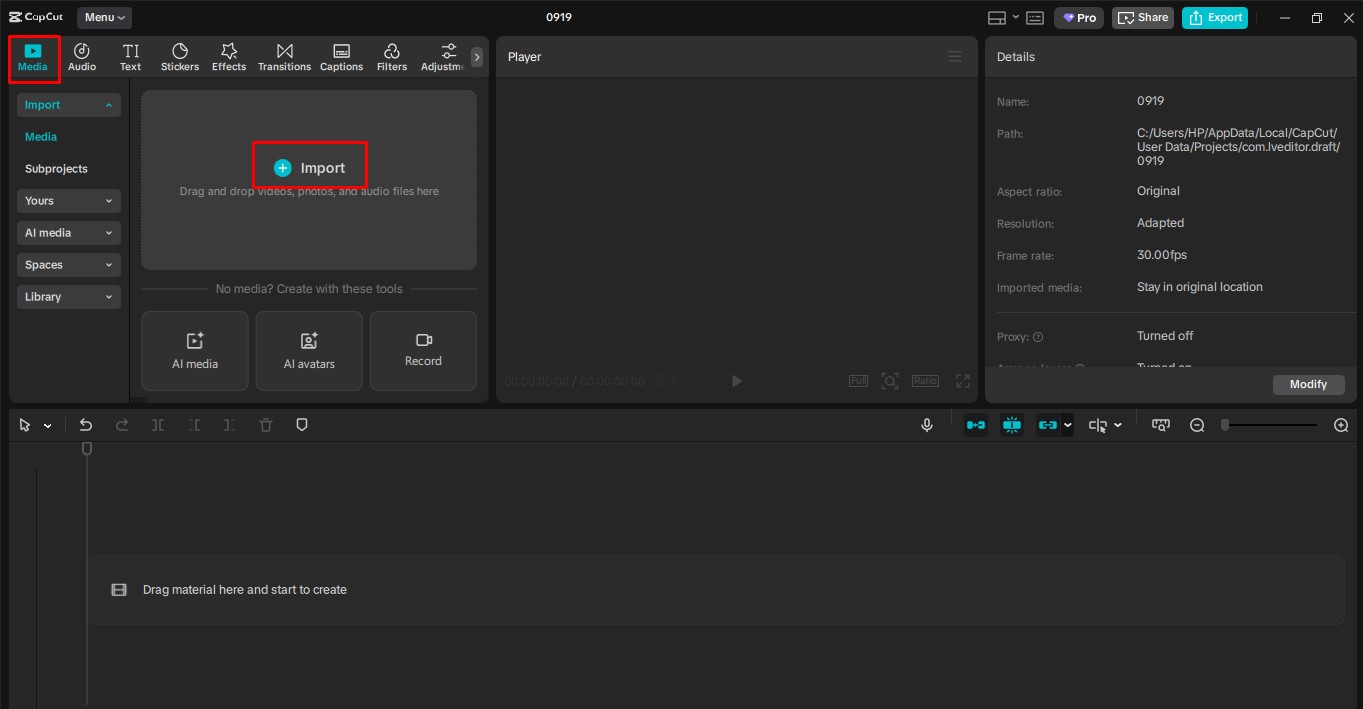The width and height of the screenshot is (1363, 709).
Task: Click the Record tool card
Action: click(x=423, y=351)
